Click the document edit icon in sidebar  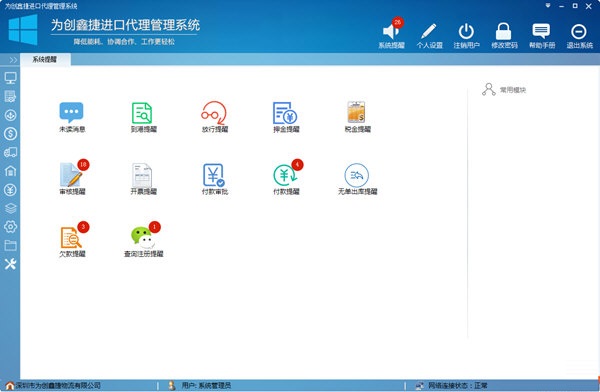10,96
